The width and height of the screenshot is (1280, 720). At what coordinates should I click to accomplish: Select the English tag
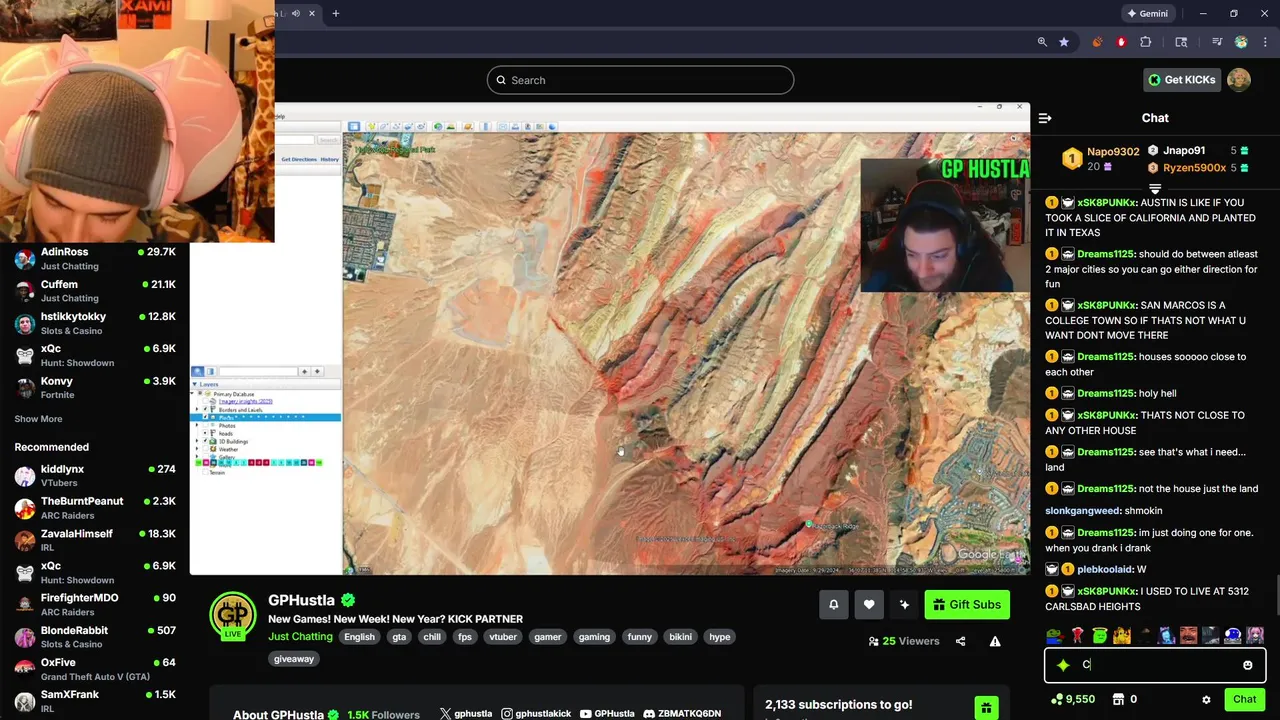coord(359,637)
